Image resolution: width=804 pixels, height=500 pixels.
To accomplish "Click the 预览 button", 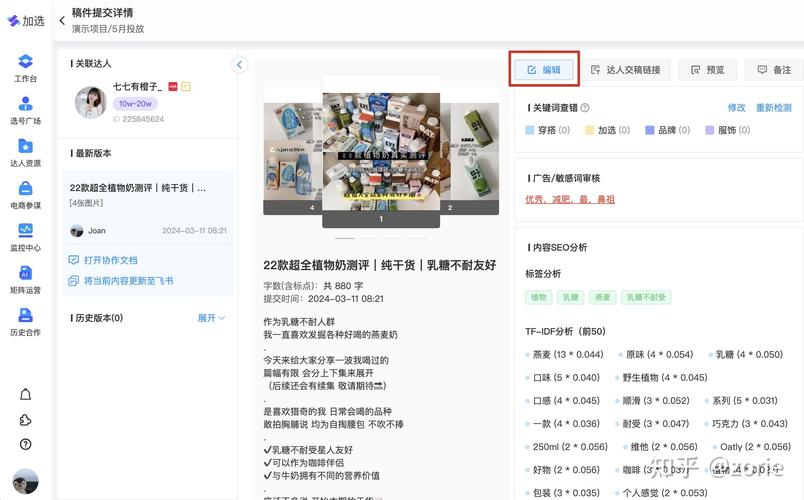I will (708, 70).
